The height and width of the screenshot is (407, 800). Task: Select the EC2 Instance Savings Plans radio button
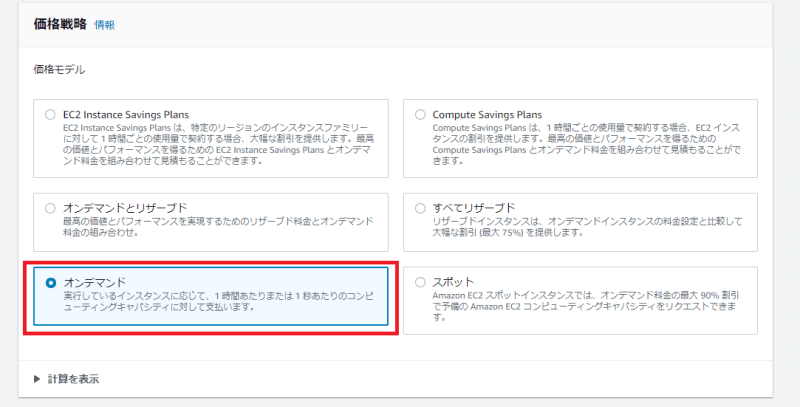tap(50, 114)
